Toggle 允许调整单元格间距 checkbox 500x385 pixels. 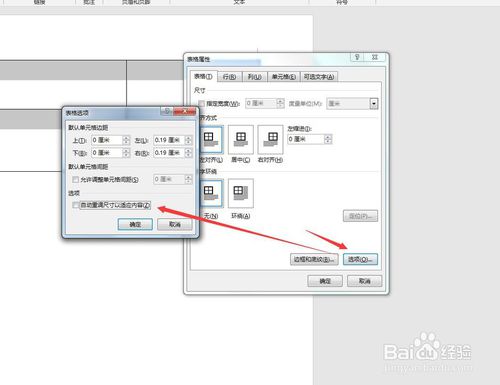76,180
